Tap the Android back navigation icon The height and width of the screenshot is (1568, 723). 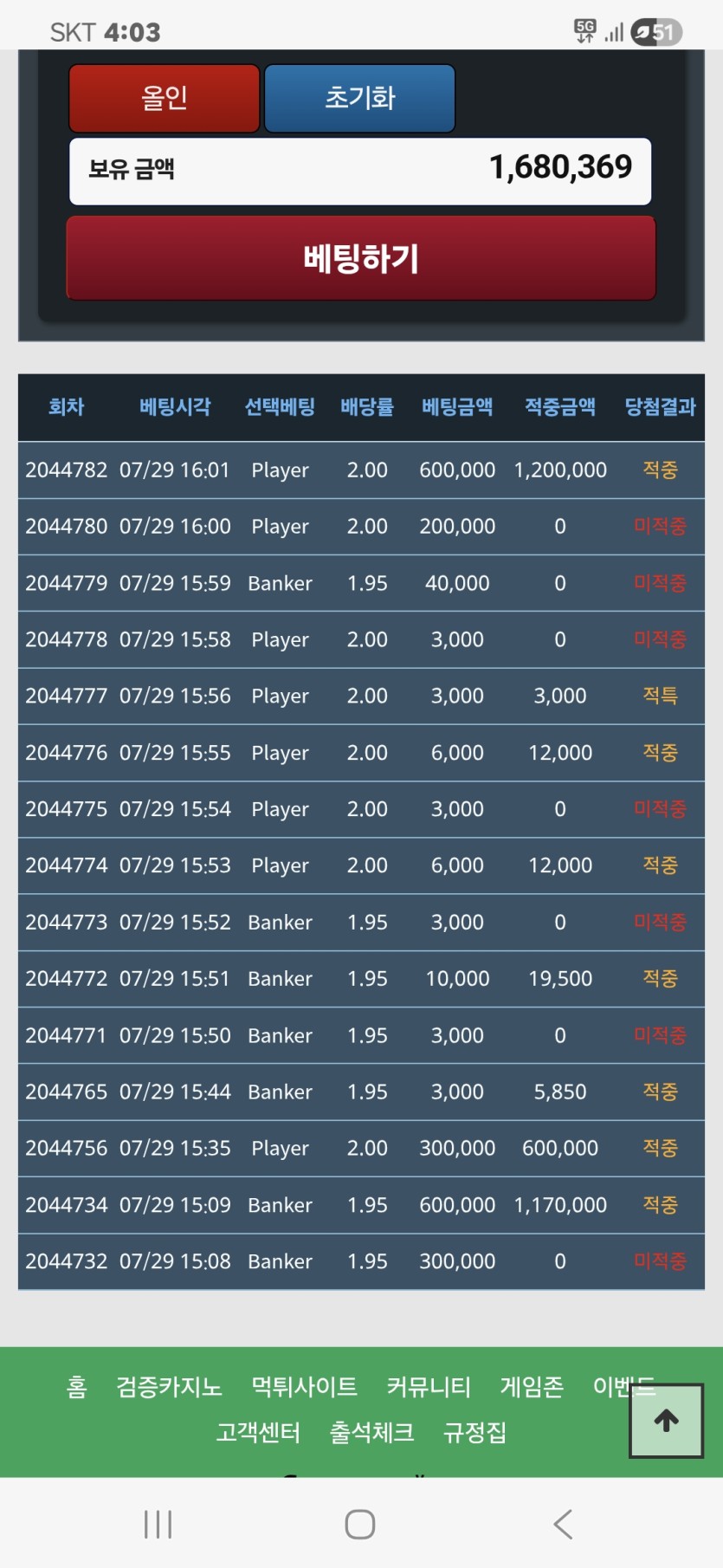click(x=563, y=1524)
